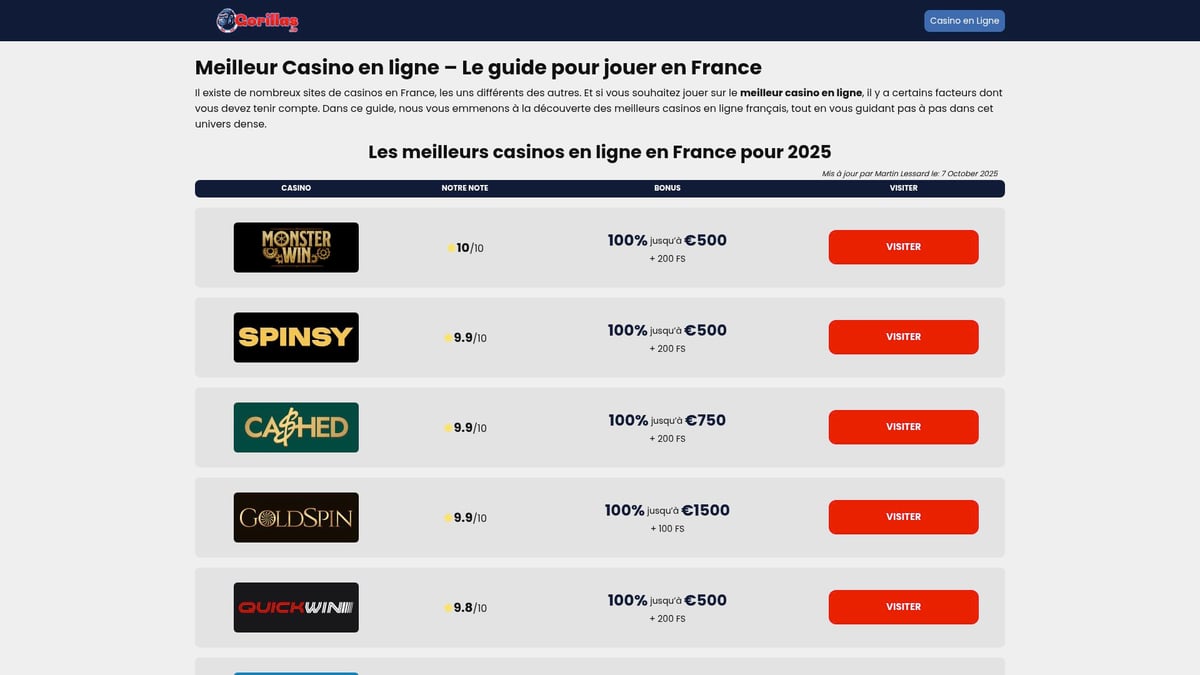Click VISITER for Cashed
The height and width of the screenshot is (675, 1200).
click(903, 427)
